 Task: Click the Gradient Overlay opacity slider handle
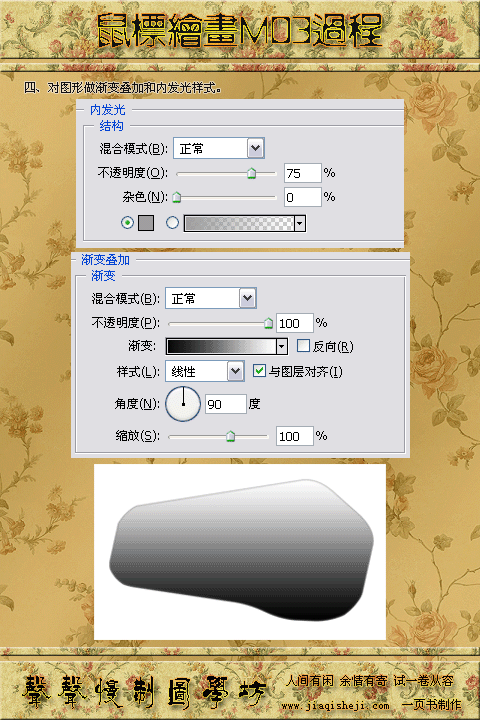tap(268, 323)
